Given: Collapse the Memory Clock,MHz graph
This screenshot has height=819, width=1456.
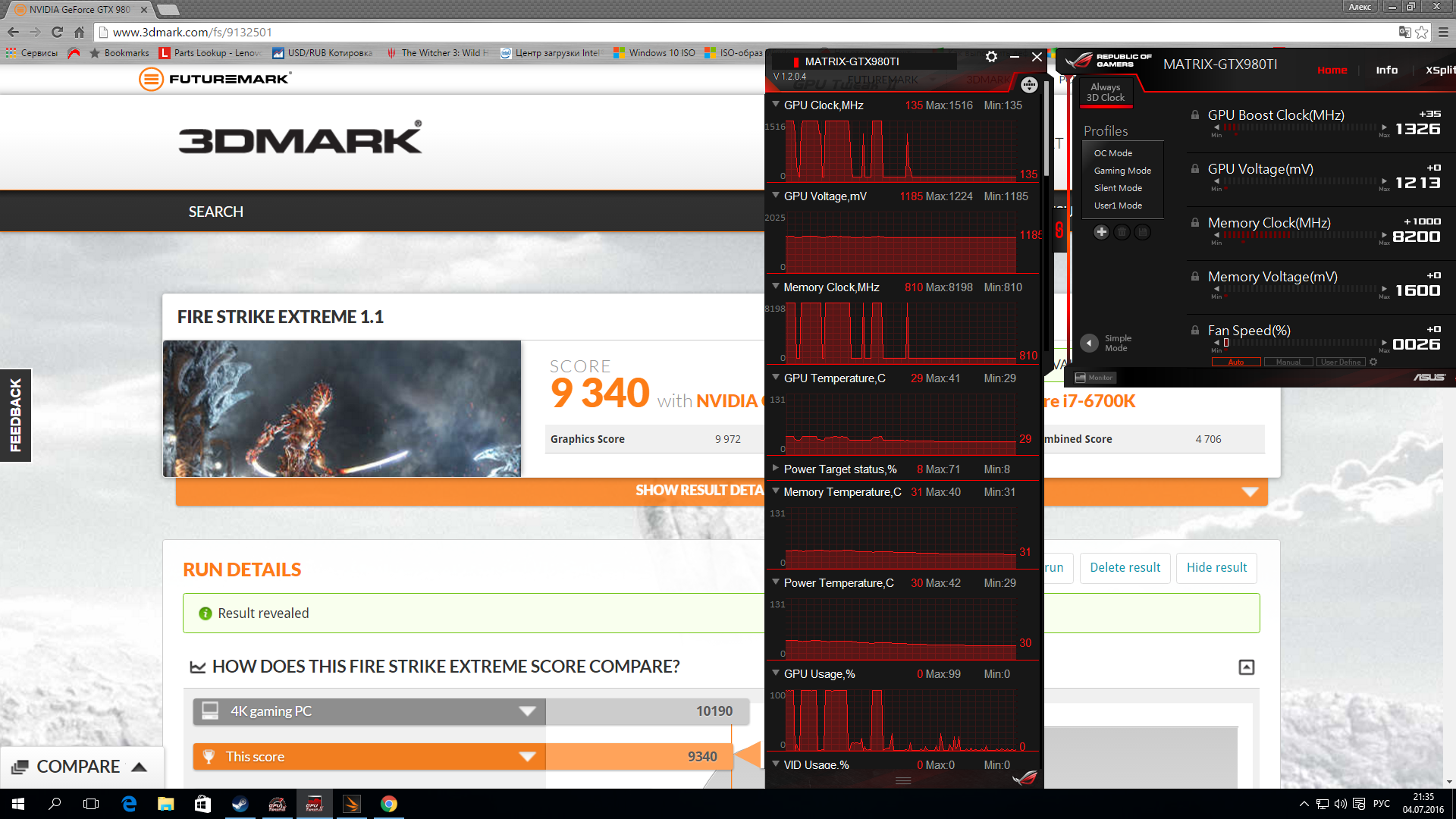Looking at the screenshot, I should 776,287.
